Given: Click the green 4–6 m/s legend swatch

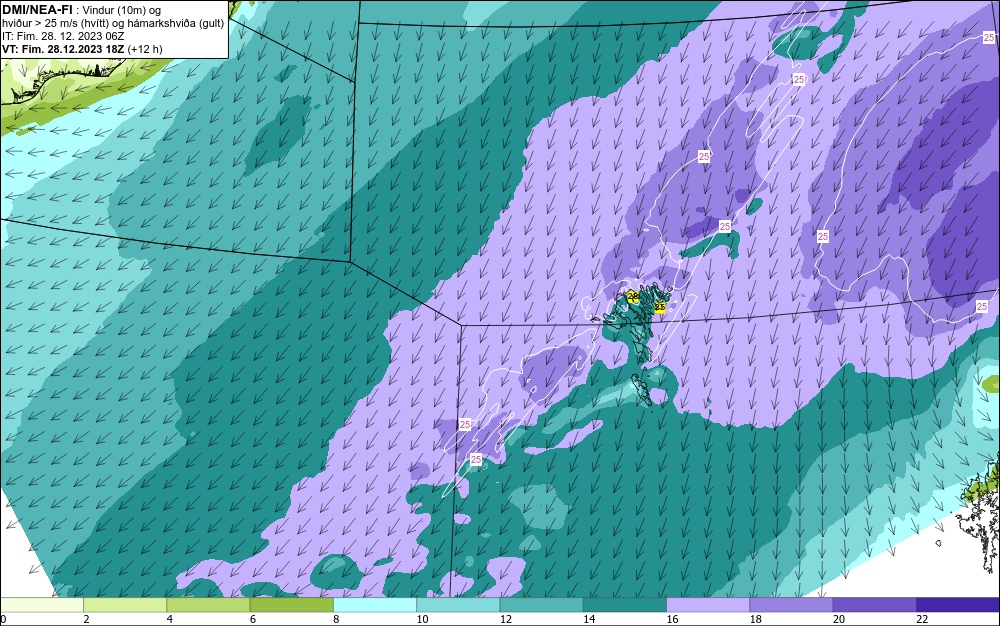Looking at the screenshot, I should 209,605.
